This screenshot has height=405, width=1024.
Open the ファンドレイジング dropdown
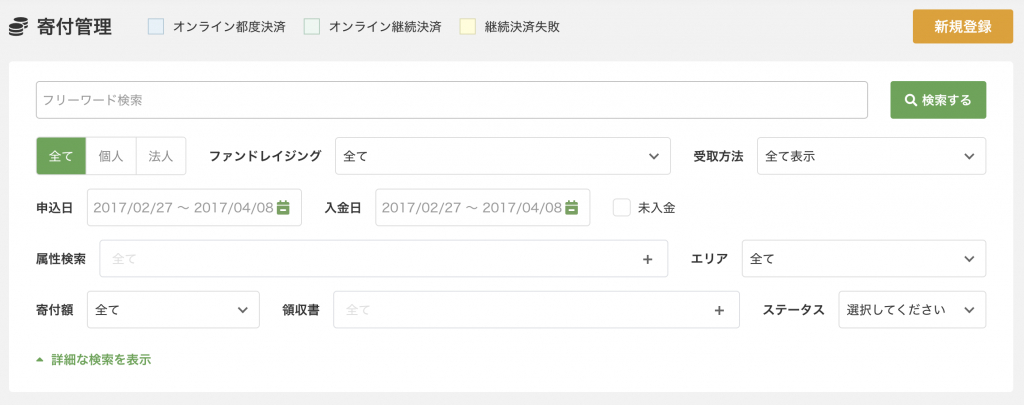[x=503, y=156]
